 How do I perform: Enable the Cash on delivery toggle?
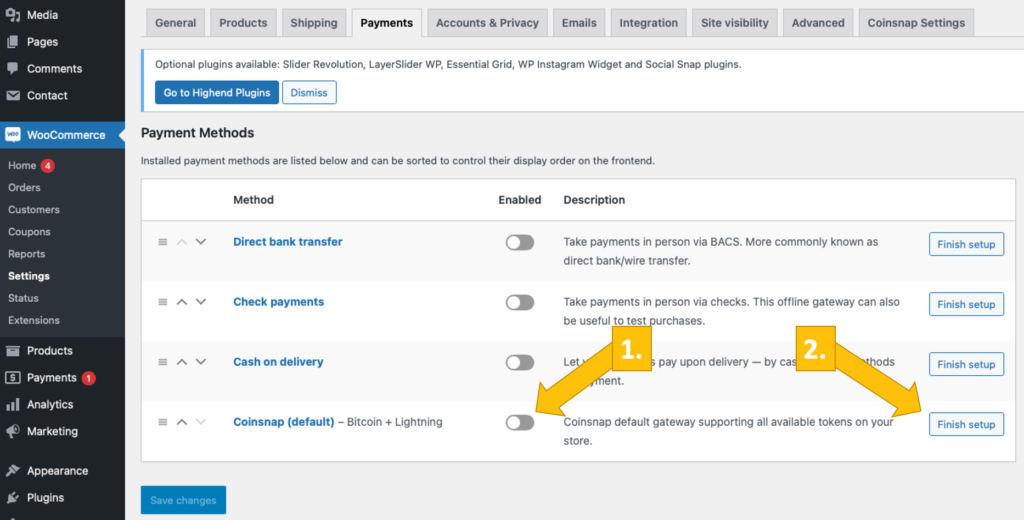[x=519, y=362]
